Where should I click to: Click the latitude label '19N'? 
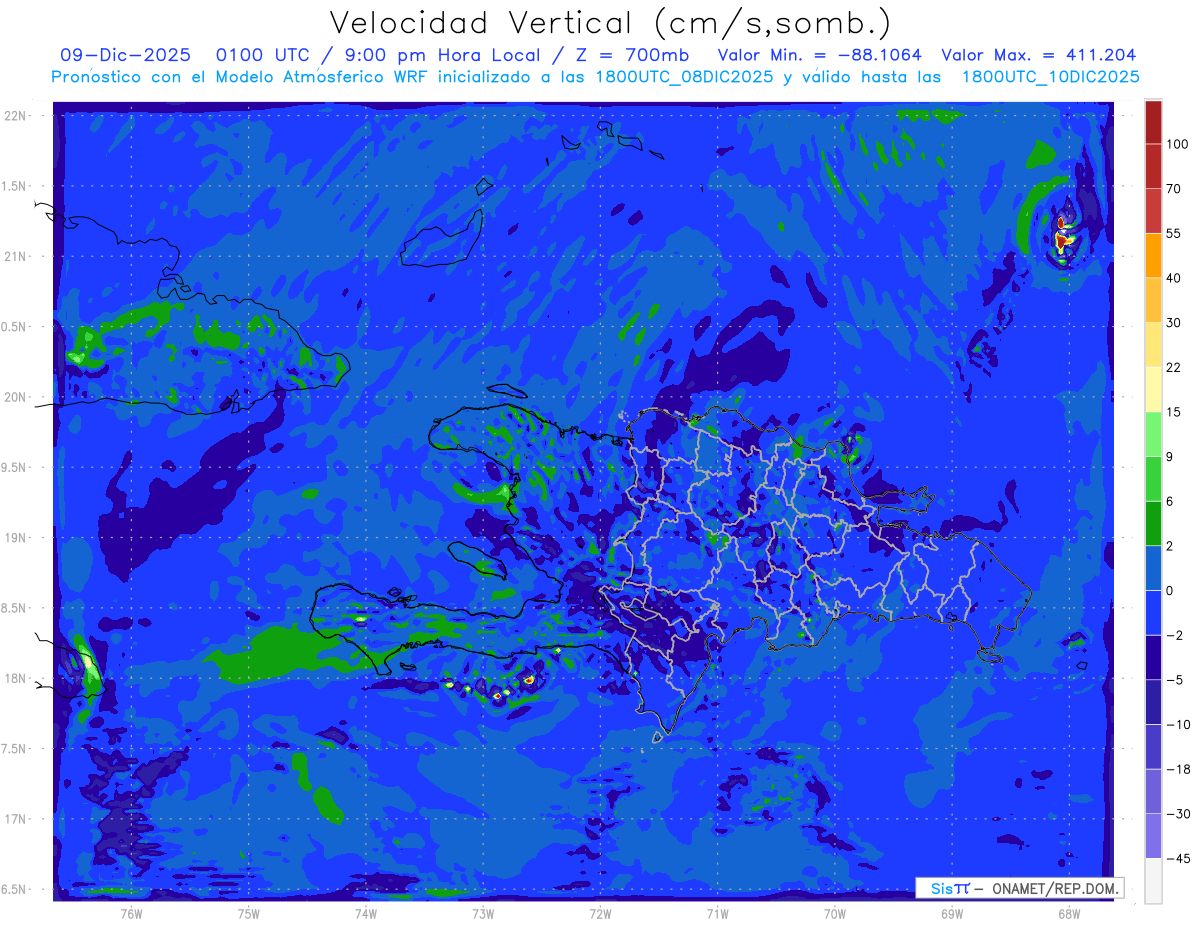(x=16, y=538)
